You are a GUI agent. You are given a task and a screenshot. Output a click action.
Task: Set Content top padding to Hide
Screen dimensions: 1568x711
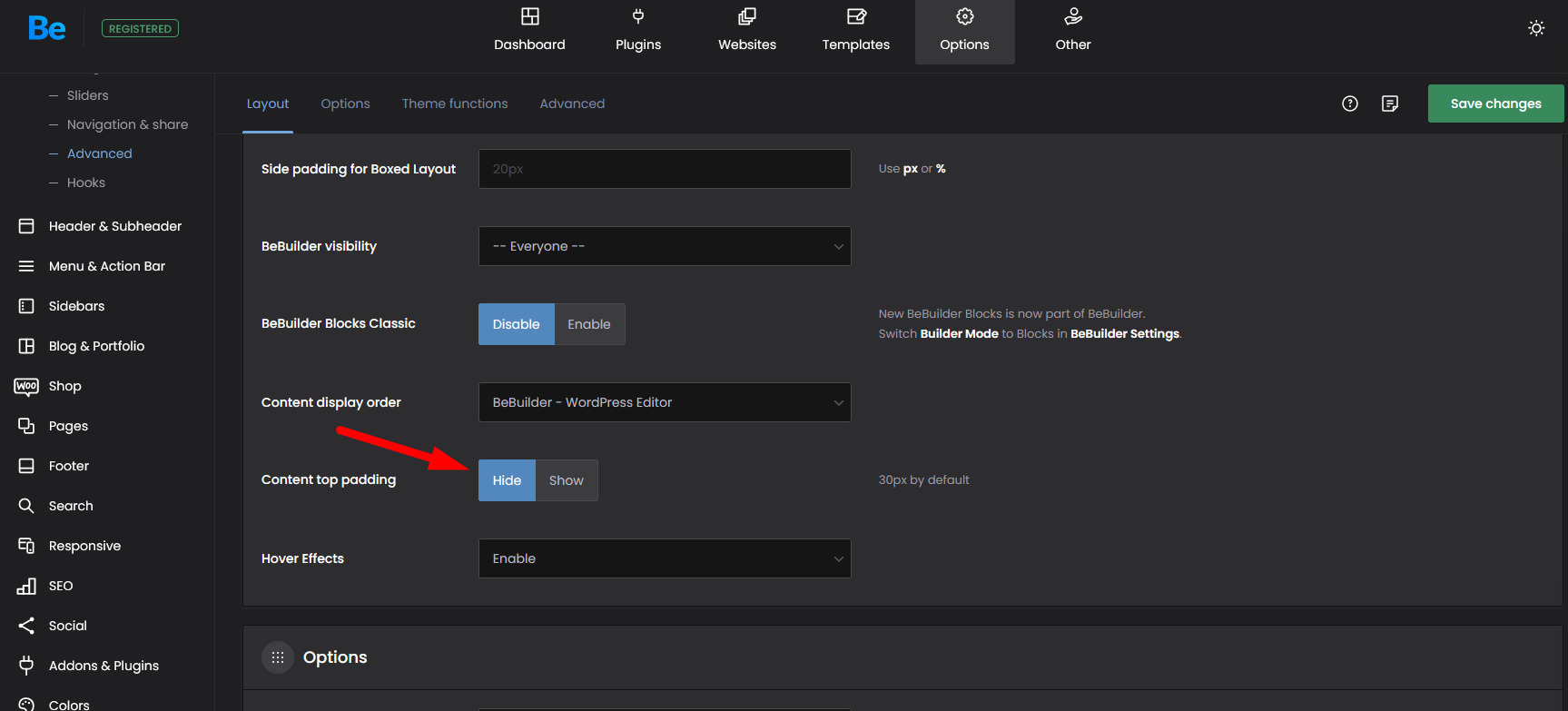[x=507, y=480]
